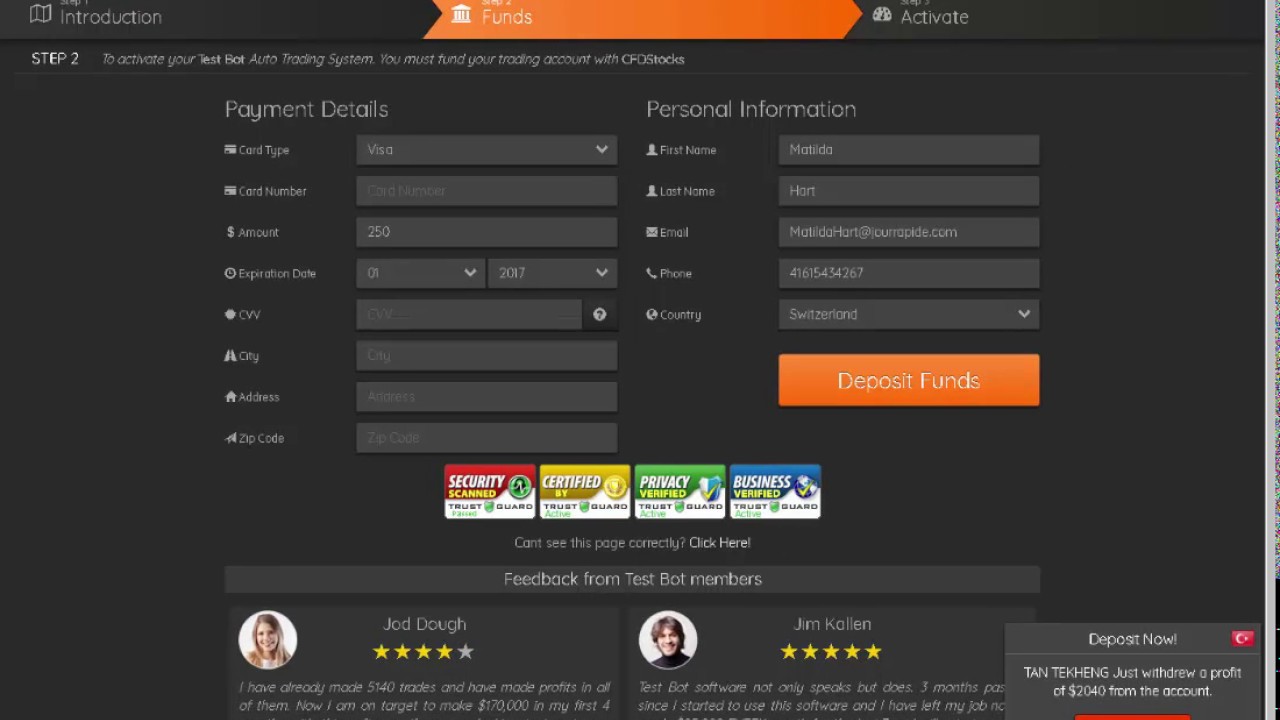Click the First Name person icon
Image resolution: width=1280 pixels, height=720 pixels.
pyautogui.click(x=652, y=150)
